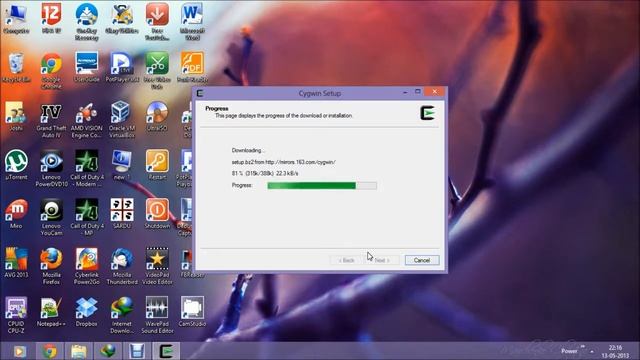The width and height of the screenshot is (640, 360).
Task: Select the UltraISO disc icon
Action: pyautogui.click(x=157, y=116)
